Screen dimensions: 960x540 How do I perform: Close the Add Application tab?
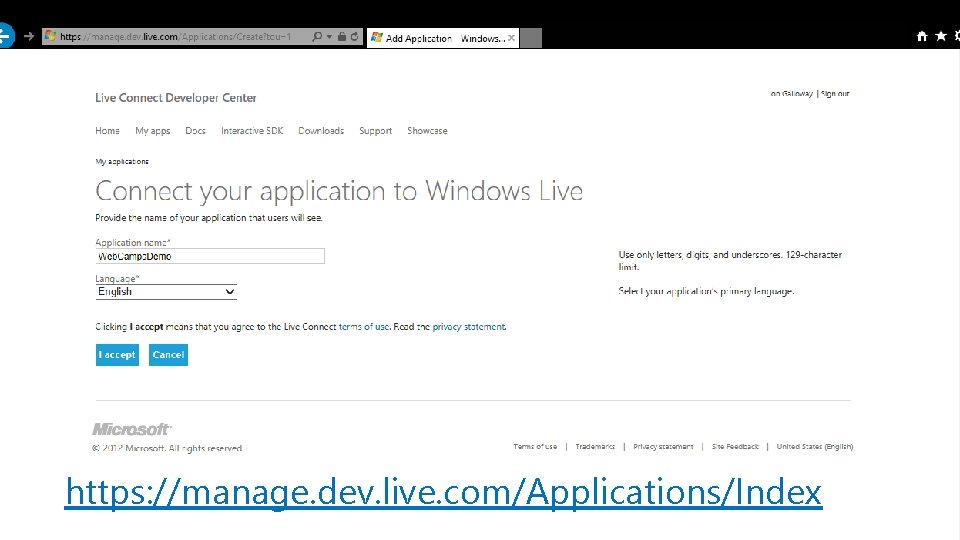[511, 38]
